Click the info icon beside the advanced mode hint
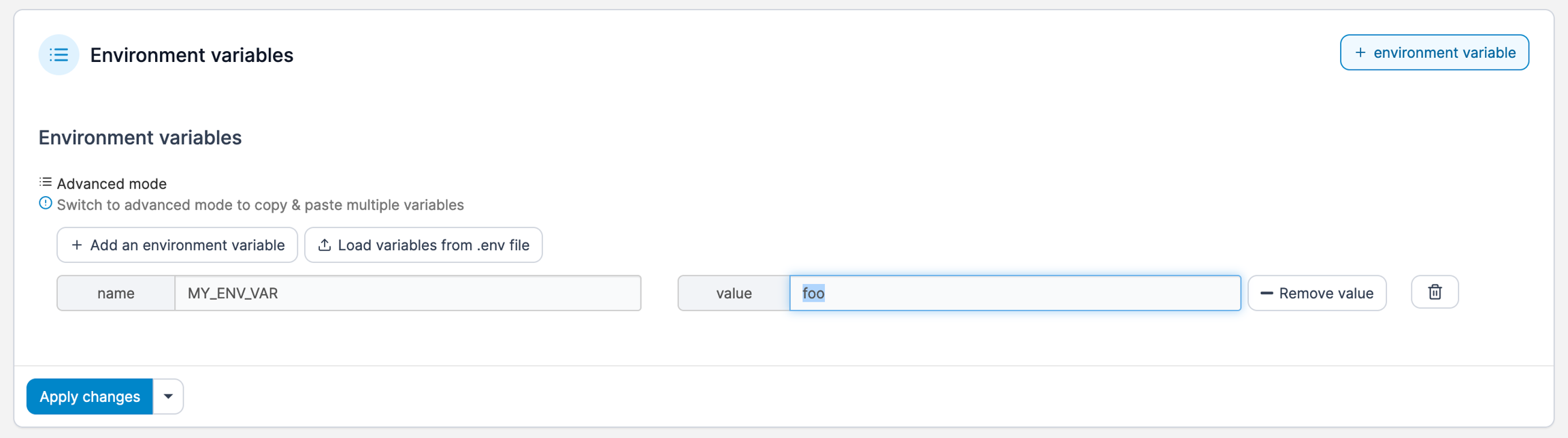Screen dimensions: 1568x438 click(46, 204)
